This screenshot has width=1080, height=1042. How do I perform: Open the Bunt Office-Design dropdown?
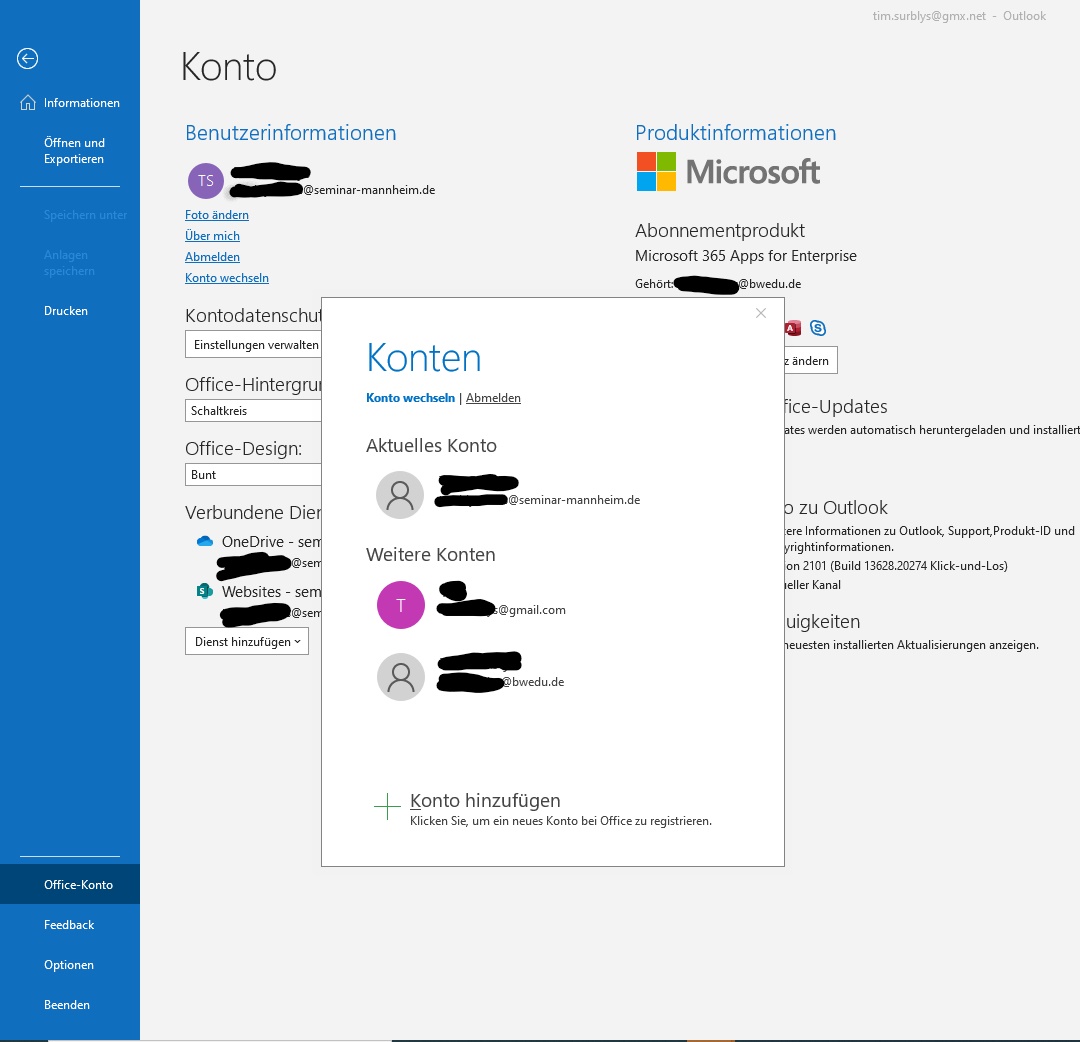point(253,475)
